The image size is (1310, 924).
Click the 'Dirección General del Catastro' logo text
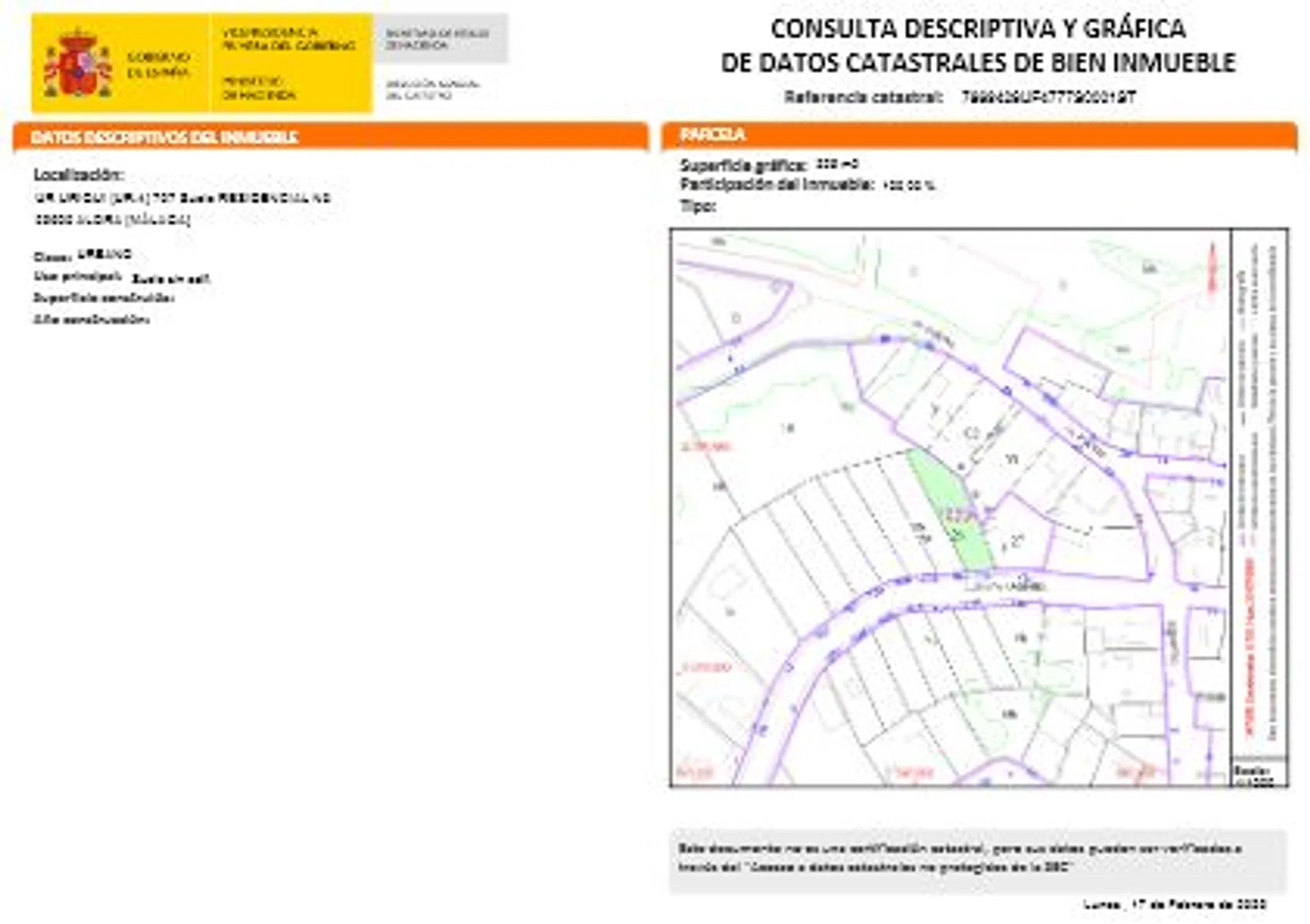pyautogui.click(x=431, y=89)
